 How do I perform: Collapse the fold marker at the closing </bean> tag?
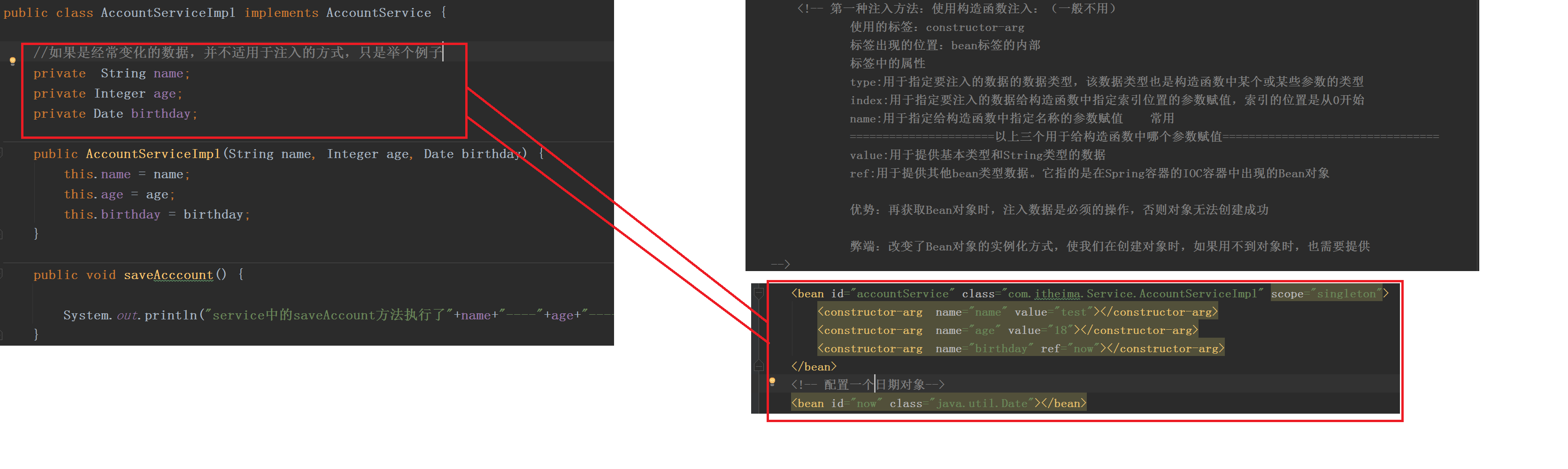pos(759,366)
